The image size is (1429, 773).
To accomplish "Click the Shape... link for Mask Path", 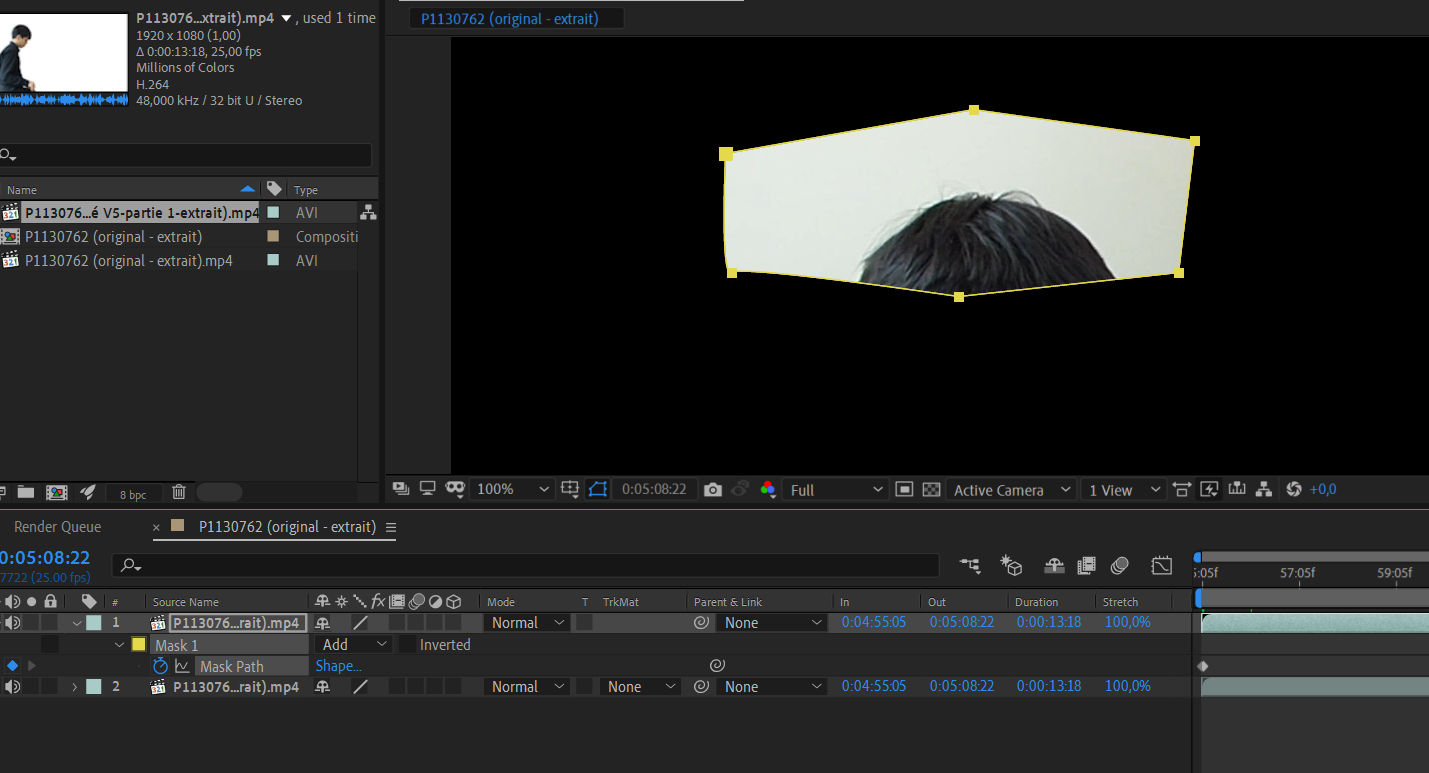I will 338,666.
